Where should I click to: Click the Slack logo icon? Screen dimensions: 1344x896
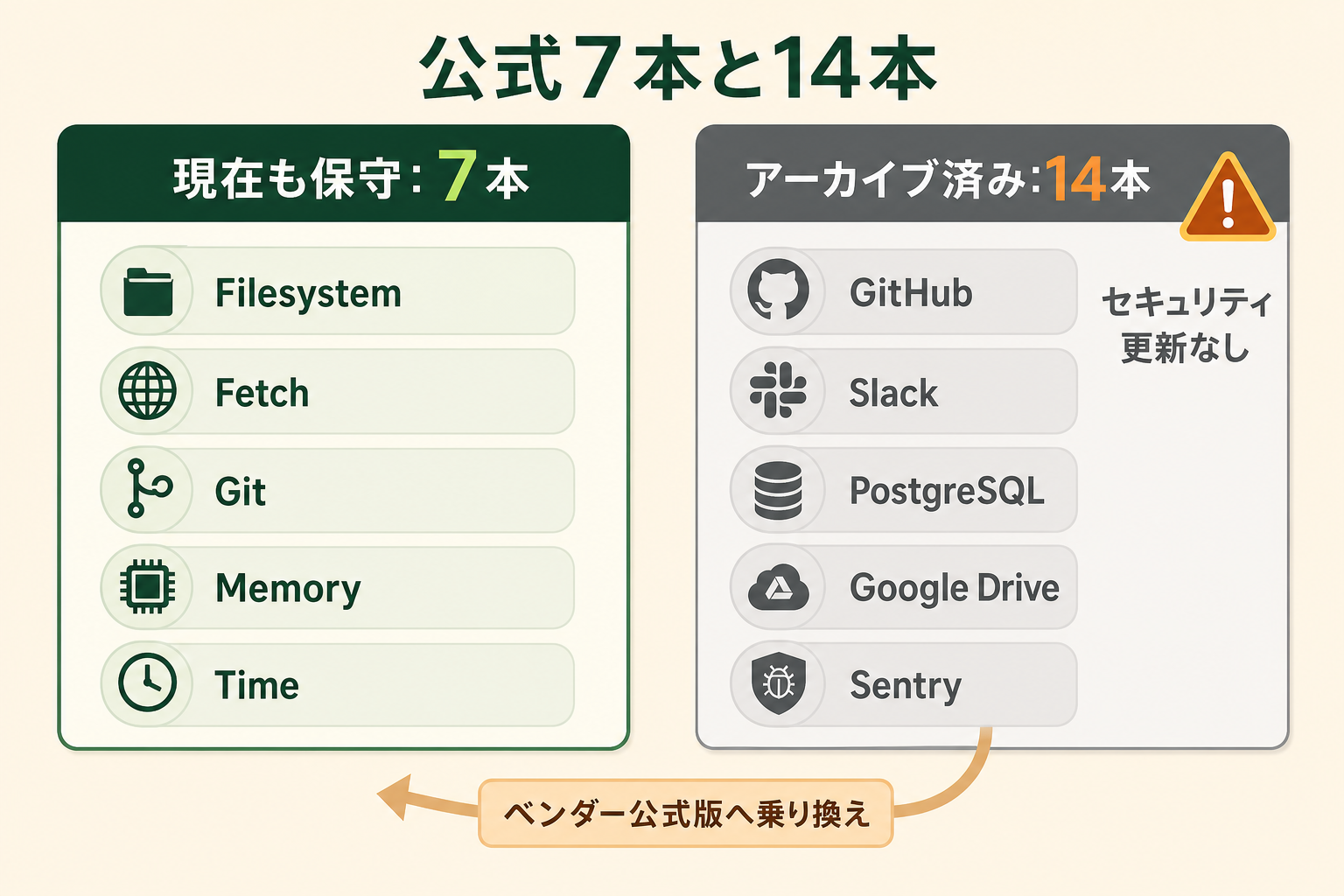point(778,389)
